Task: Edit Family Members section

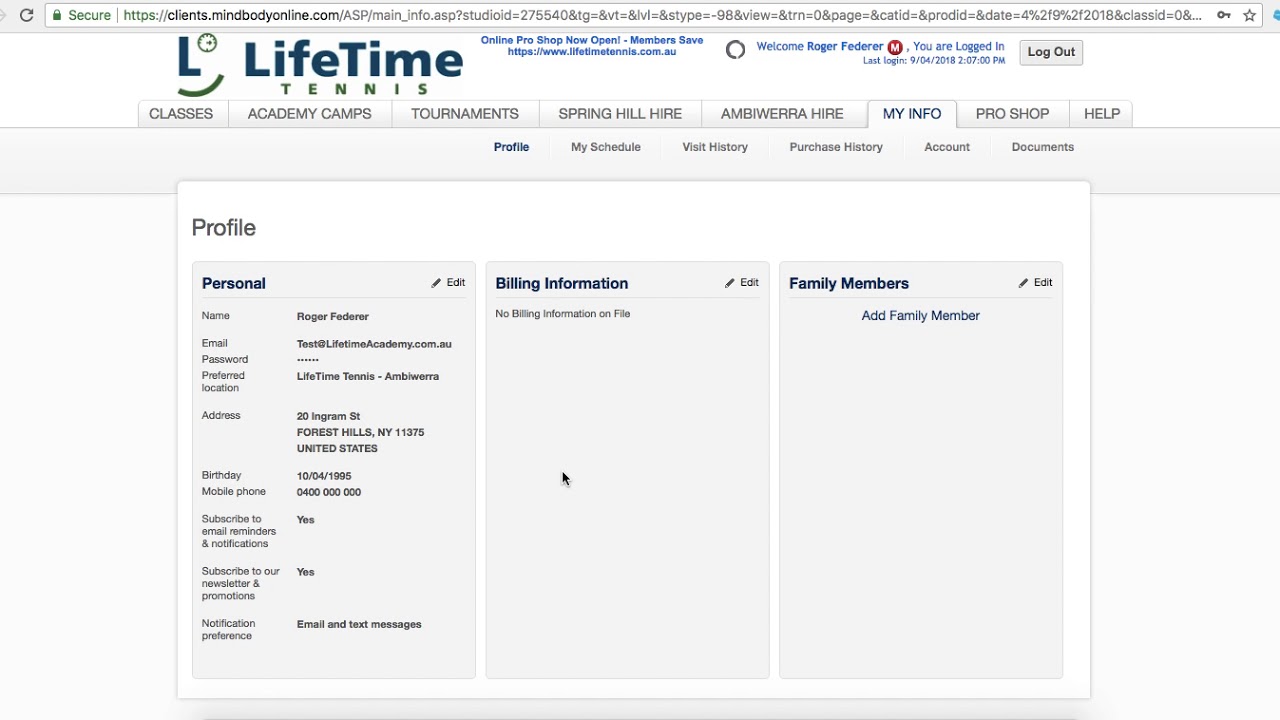Action: click(x=1036, y=283)
